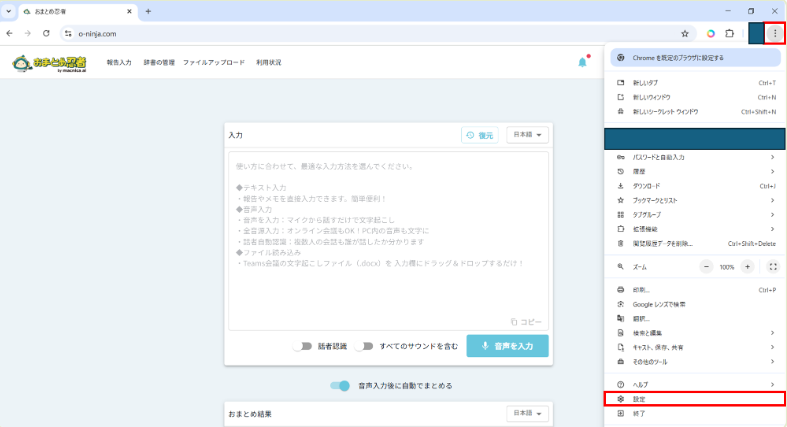
Task: Open 辞書の管理 navigation link
Action: tap(159, 62)
